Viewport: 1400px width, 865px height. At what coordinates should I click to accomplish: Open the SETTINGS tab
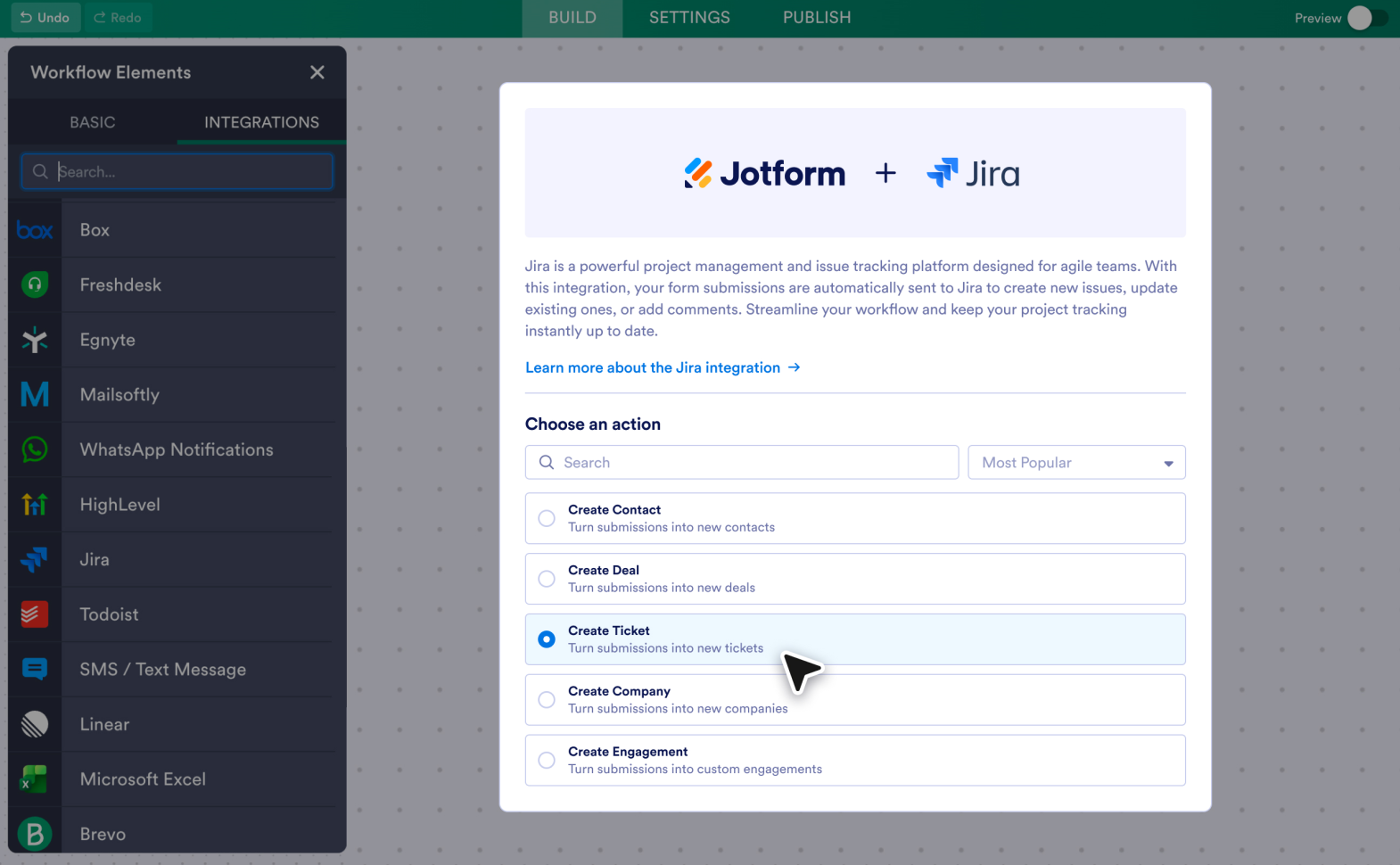(x=689, y=18)
